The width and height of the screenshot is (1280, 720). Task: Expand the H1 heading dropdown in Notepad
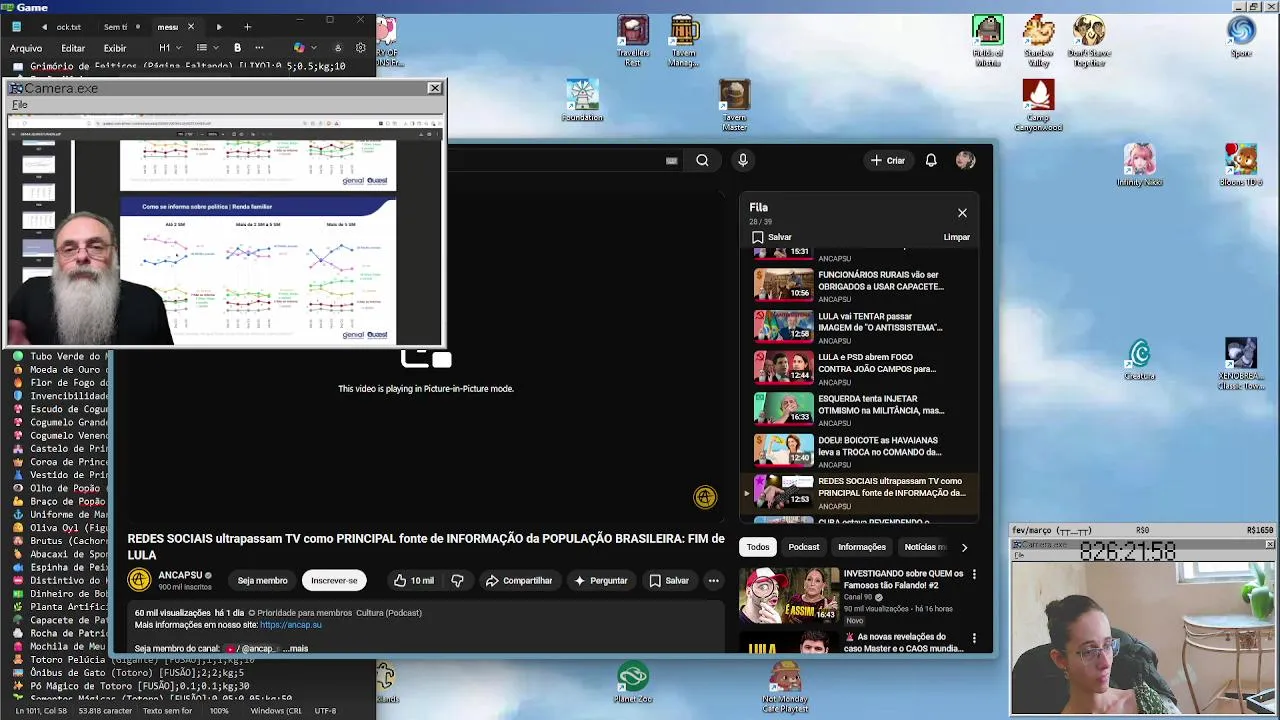(170, 48)
